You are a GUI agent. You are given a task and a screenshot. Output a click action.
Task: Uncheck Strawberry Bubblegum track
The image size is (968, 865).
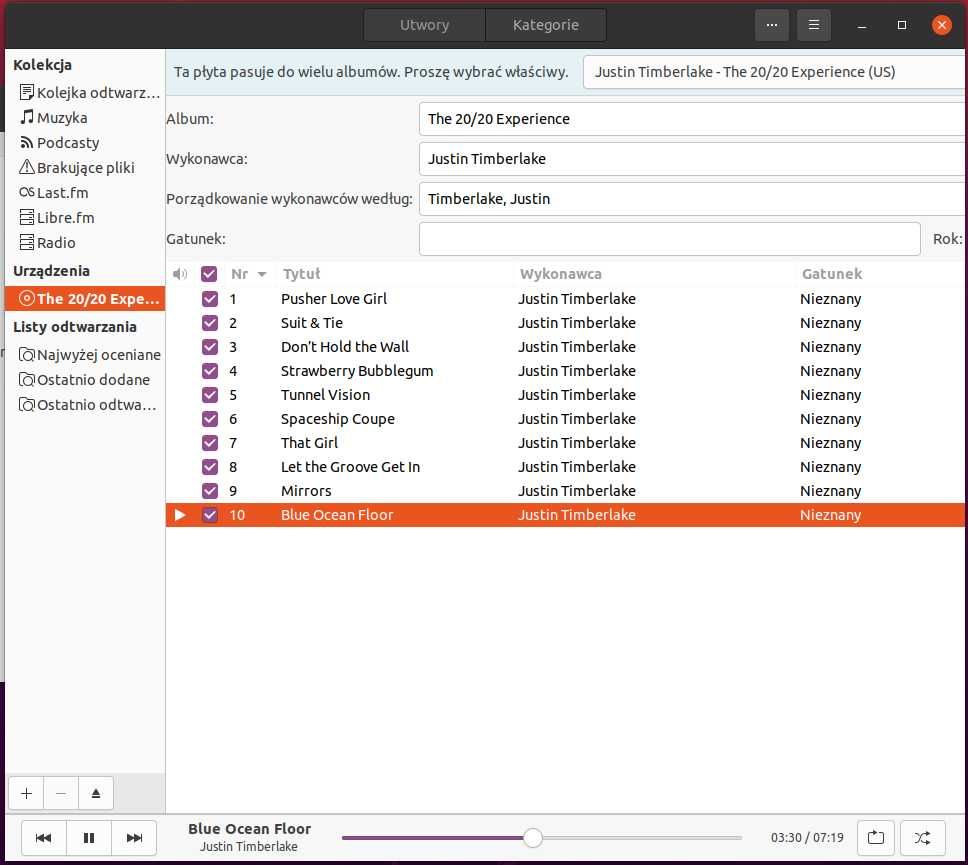[210, 371]
